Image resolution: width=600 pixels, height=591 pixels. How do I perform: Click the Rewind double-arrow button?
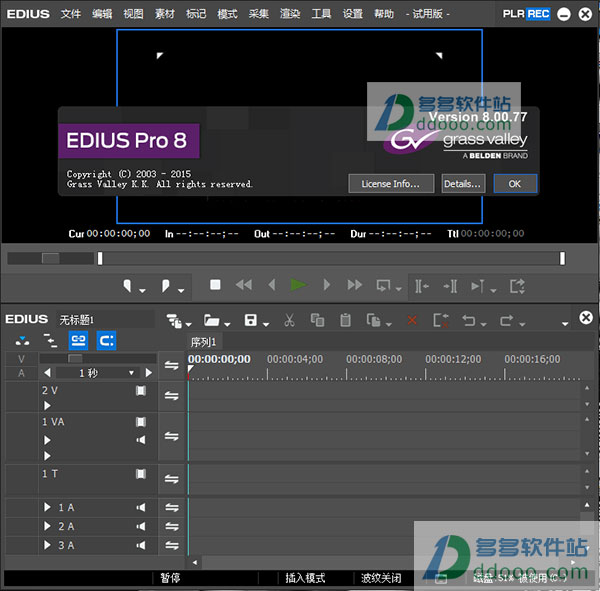(x=244, y=285)
